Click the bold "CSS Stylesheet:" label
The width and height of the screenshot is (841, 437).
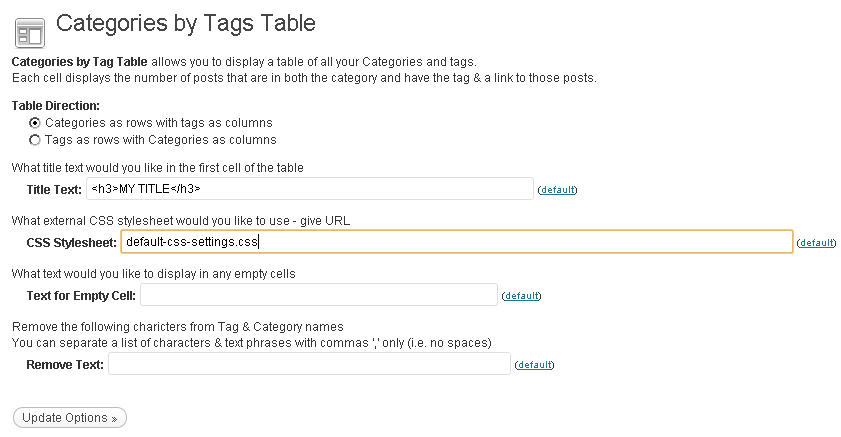(71, 242)
